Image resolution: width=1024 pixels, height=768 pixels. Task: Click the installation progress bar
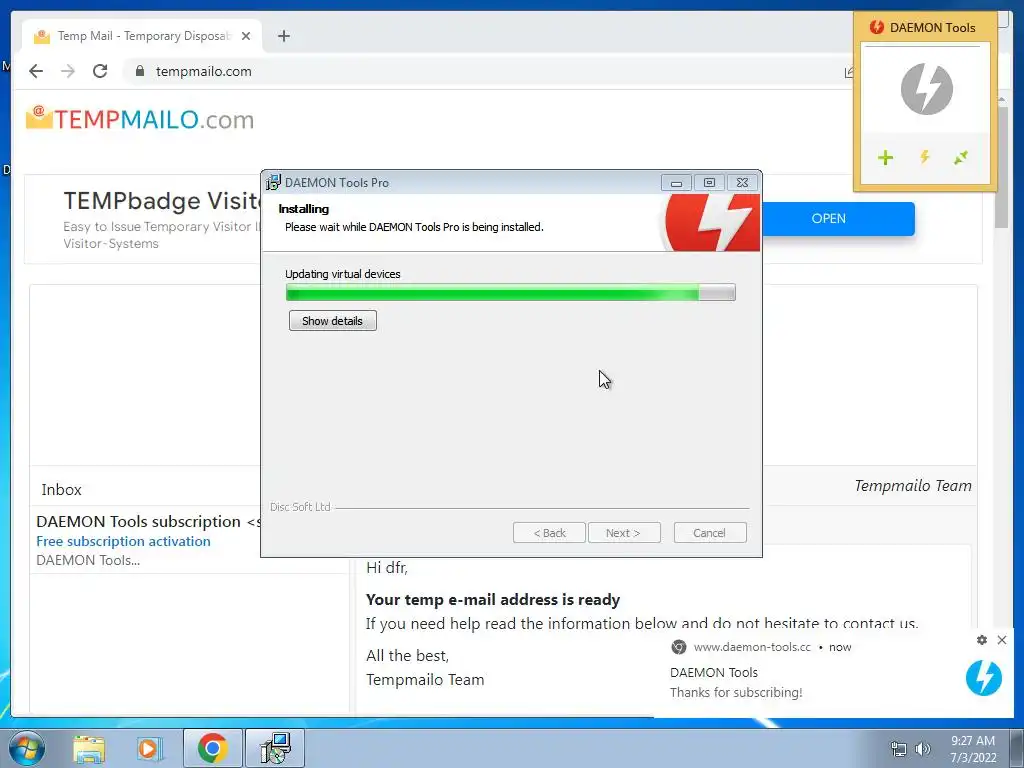[x=511, y=292]
